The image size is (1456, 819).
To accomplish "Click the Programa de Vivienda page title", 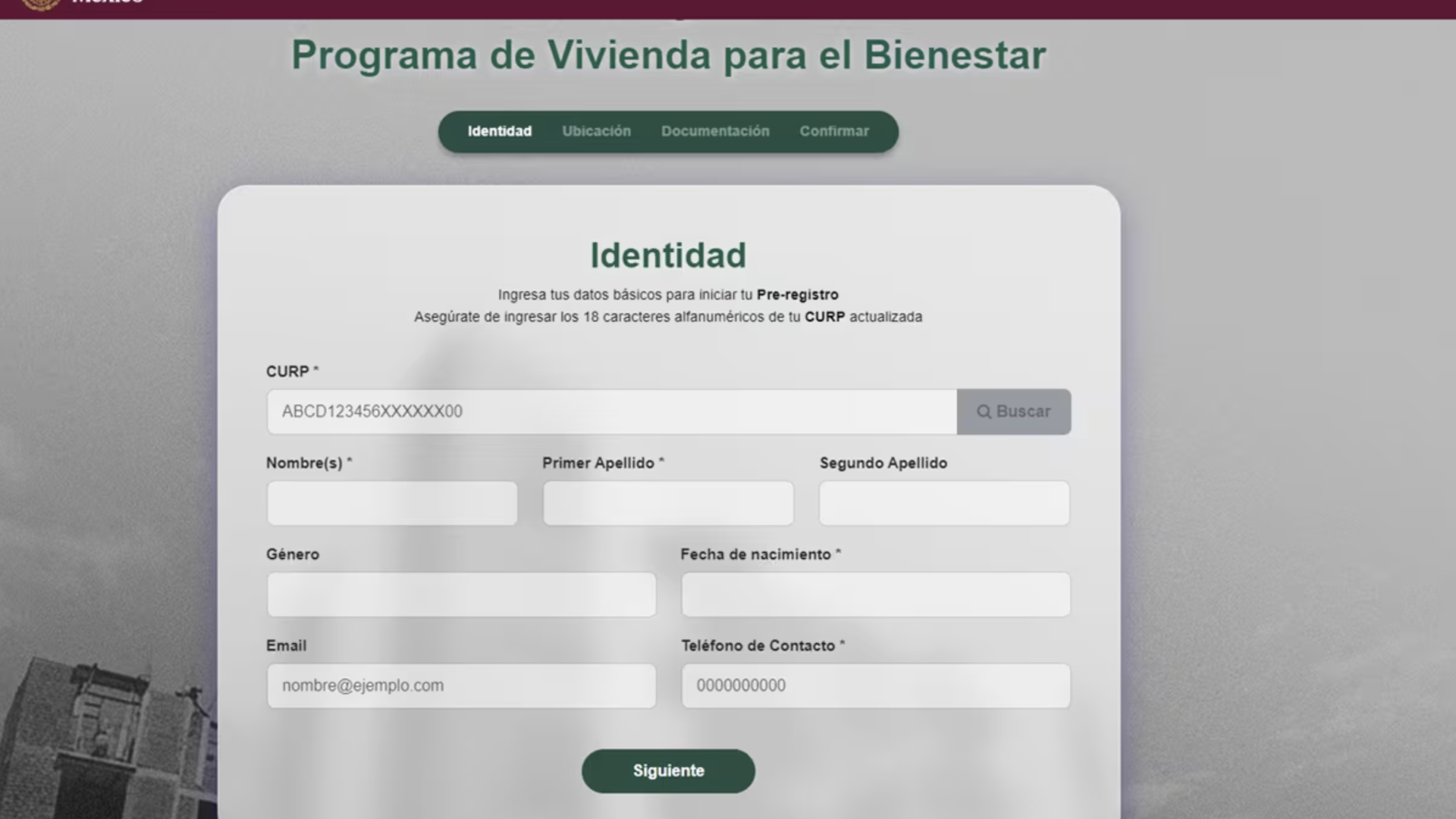I will (x=668, y=55).
